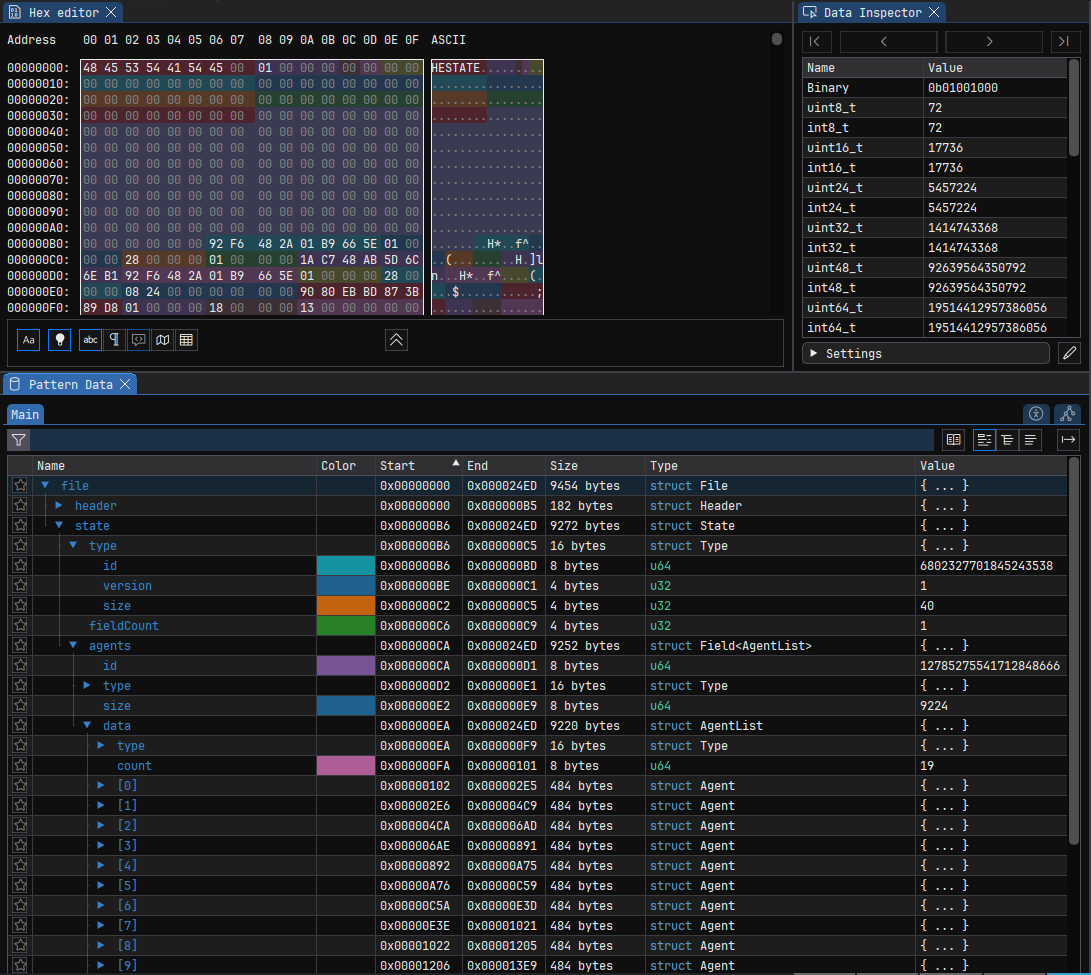Screen dimensions: 1091x975
Task: Click the table grid icon in hex editor
Action: tap(185, 340)
